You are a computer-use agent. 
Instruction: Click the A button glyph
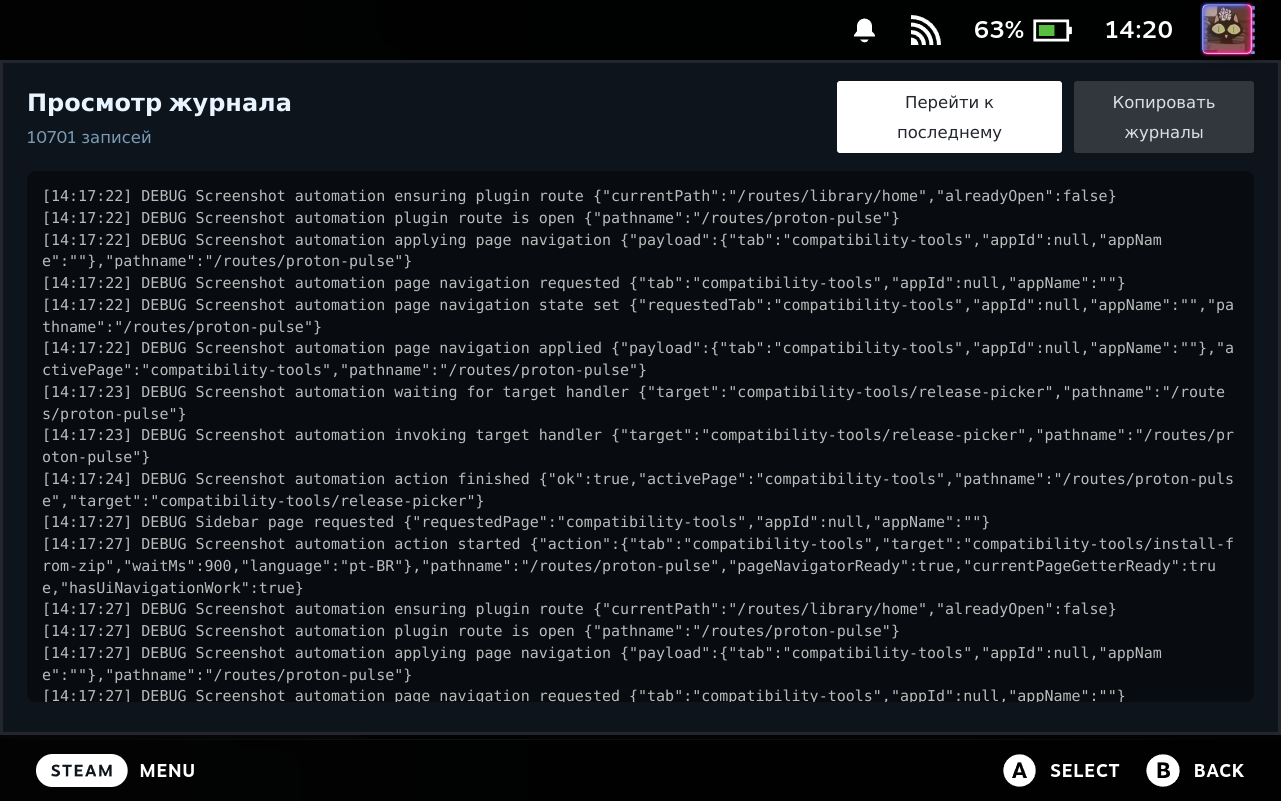click(1019, 770)
